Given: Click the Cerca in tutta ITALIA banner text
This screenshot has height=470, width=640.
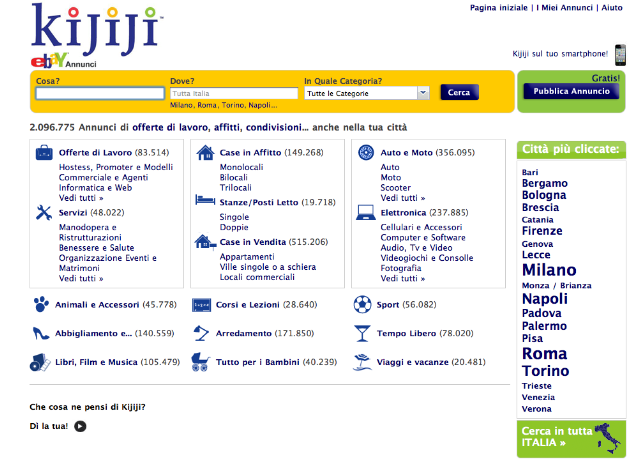Looking at the screenshot, I should tap(557, 437).
